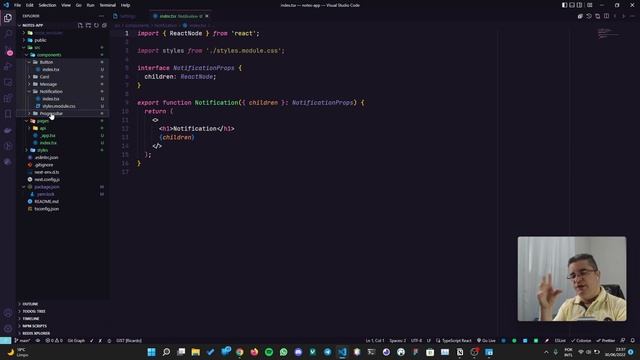The width and height of the screenshot is (640, 360).
Task: Open the Edit menu
Action: coord(30,5)
